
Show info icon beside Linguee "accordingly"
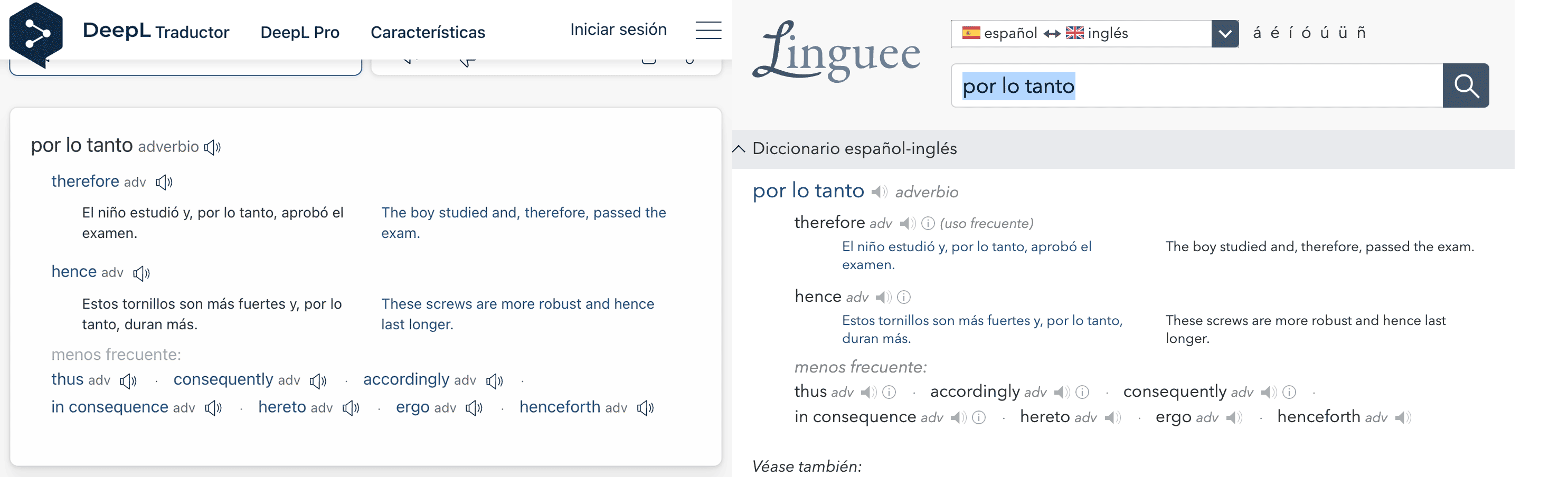click(1082, 393)
